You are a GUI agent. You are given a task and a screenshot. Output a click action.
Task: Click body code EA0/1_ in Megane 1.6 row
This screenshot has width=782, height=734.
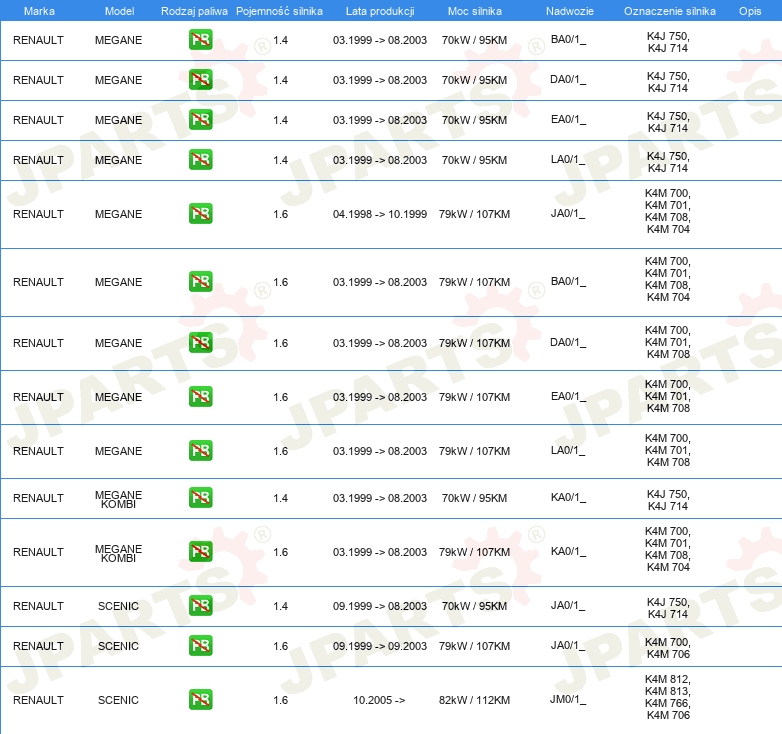tap(568, 396)
